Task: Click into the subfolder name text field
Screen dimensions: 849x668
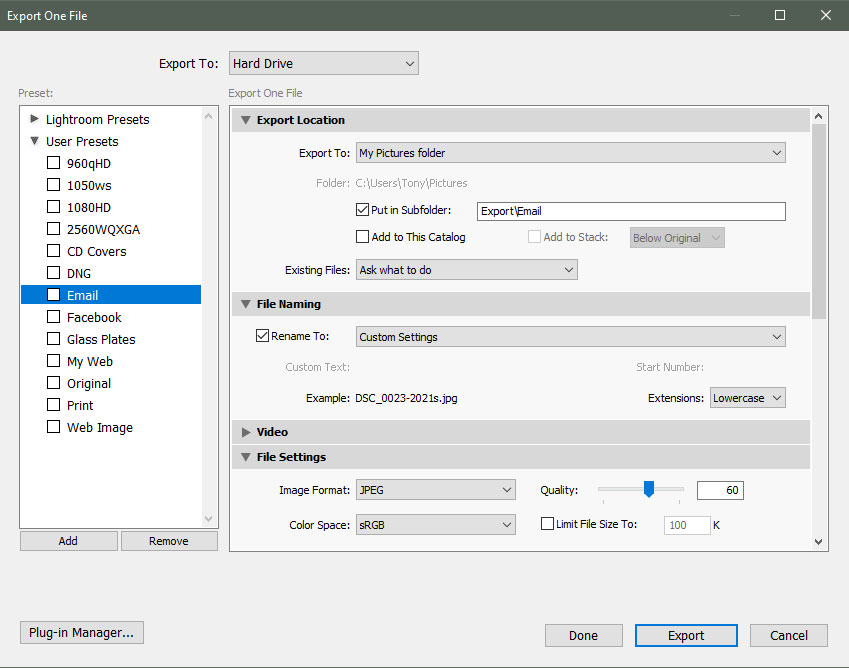Action: tap(630, 211)
